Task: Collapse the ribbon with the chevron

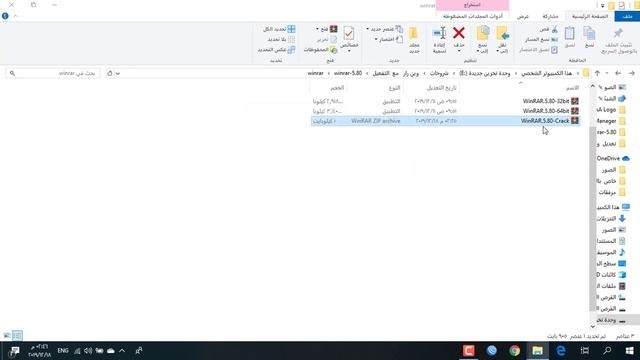Action: 16,16
